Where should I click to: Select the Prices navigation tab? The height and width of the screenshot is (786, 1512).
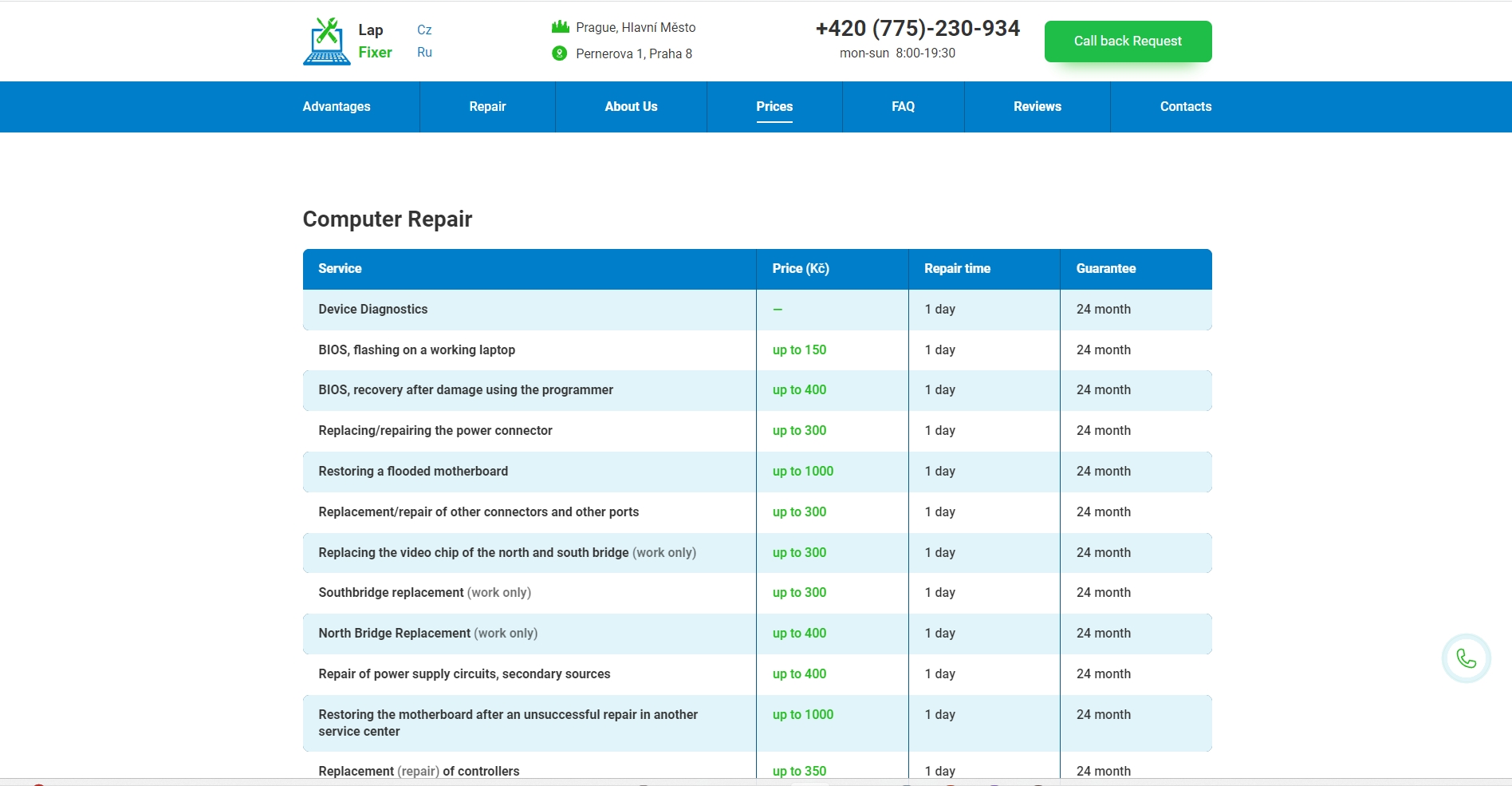pos(774,107)
